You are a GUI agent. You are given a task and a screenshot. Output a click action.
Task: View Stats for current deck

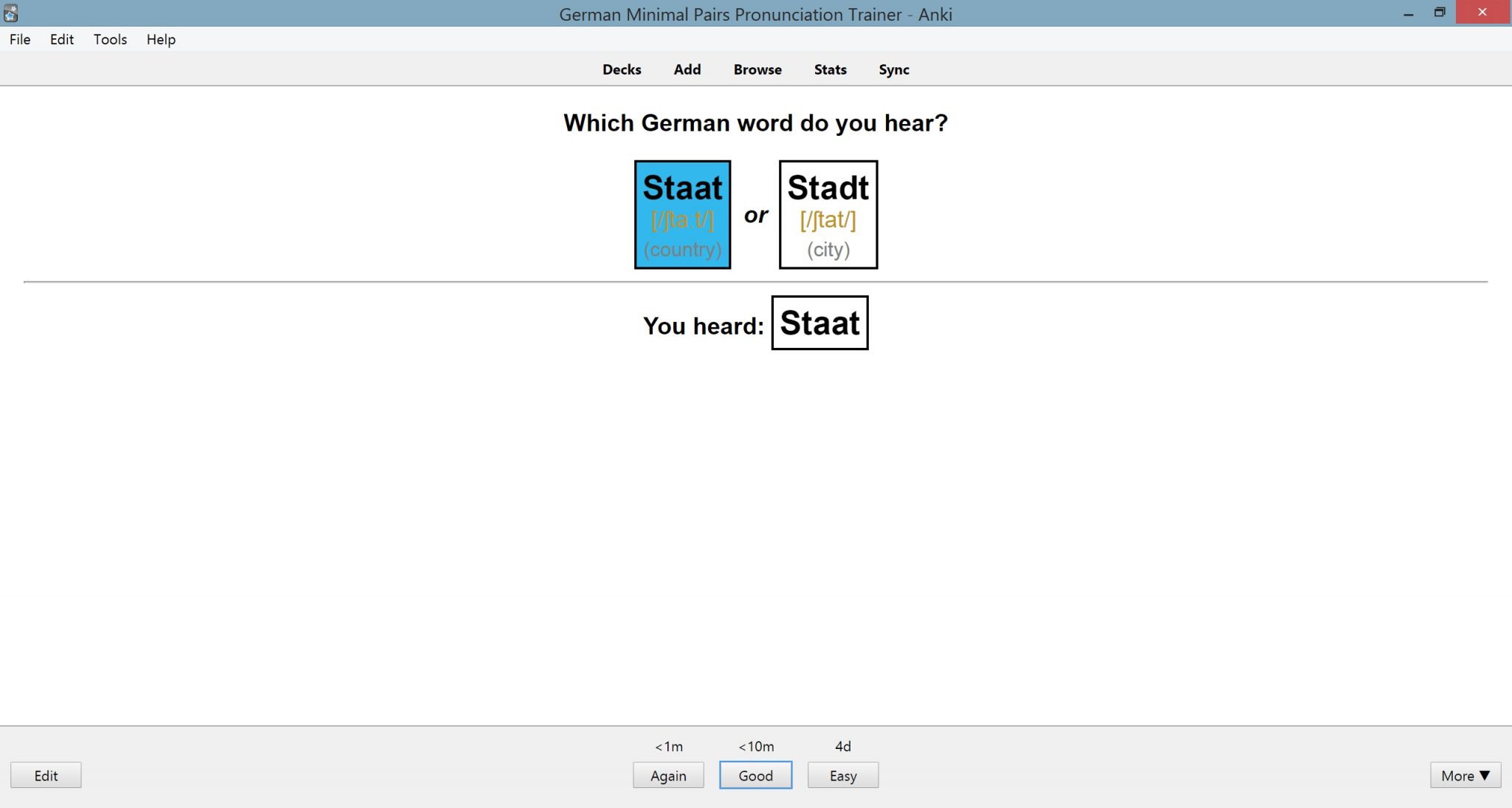point(830,69)
